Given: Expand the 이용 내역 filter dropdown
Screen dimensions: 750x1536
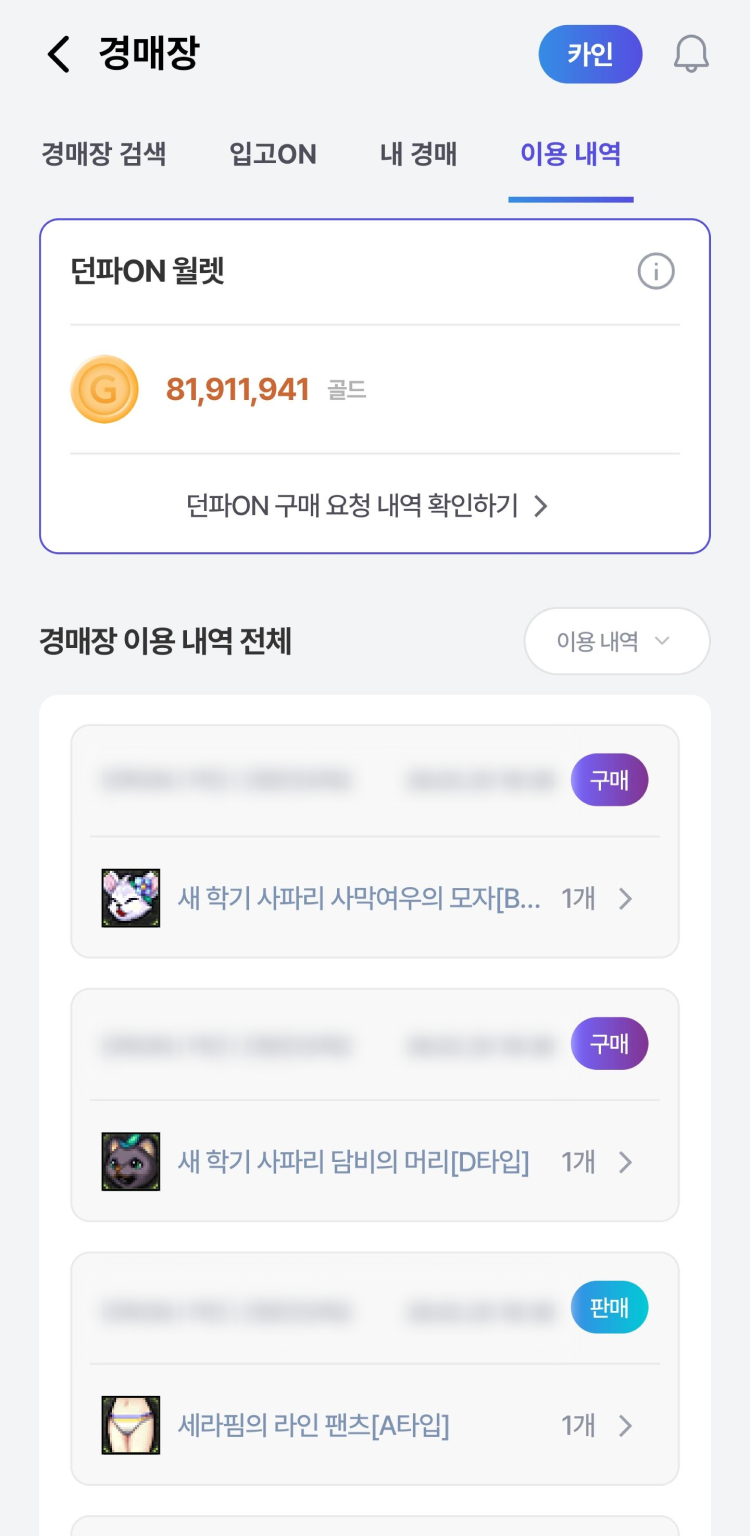Looking at the screenshot, I should tap(616, 641).
